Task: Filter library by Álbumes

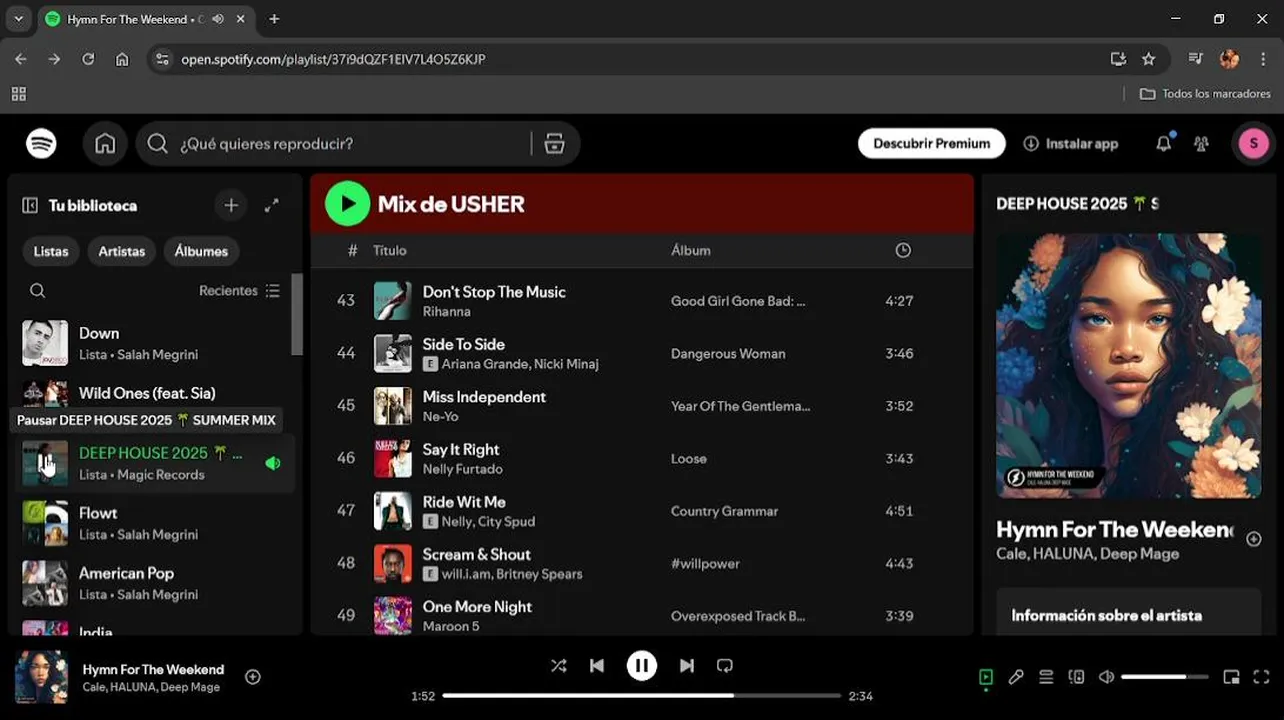Action: (x=201, y=251)
